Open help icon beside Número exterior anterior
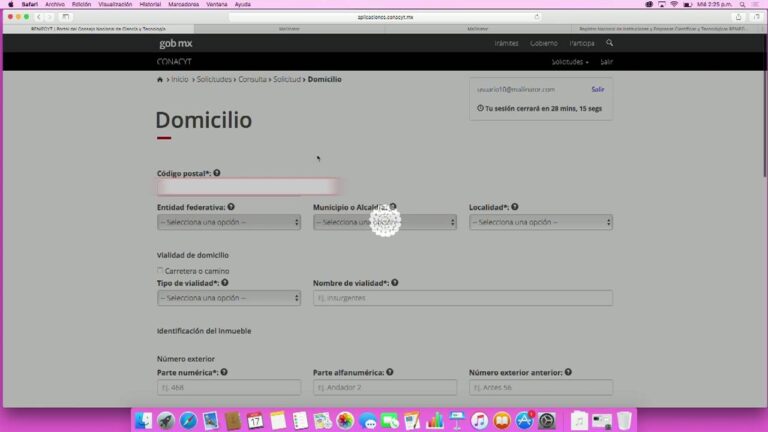Image resolution: width=768 pixels, height=432 pixels. tap(568, 372)
